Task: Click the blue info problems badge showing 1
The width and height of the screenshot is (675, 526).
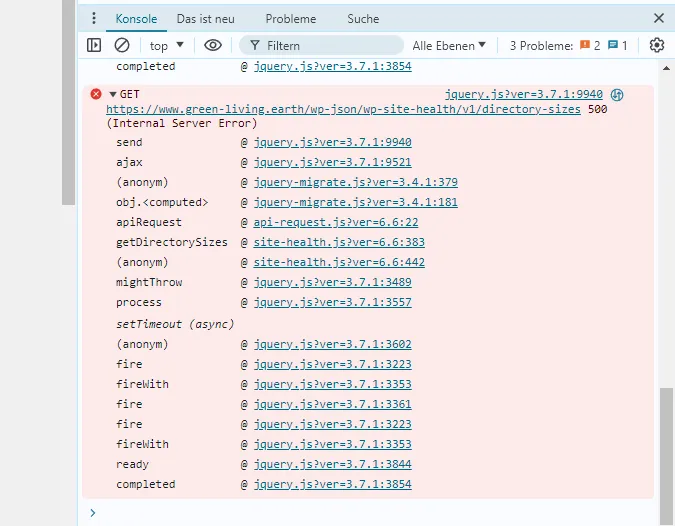Action: pos(617,45)
